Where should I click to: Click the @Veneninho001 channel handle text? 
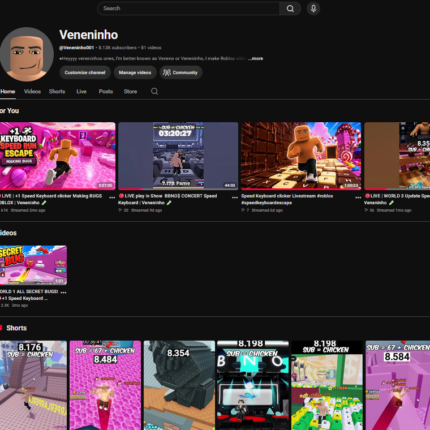pyautogui.click(x=76, y=48)
